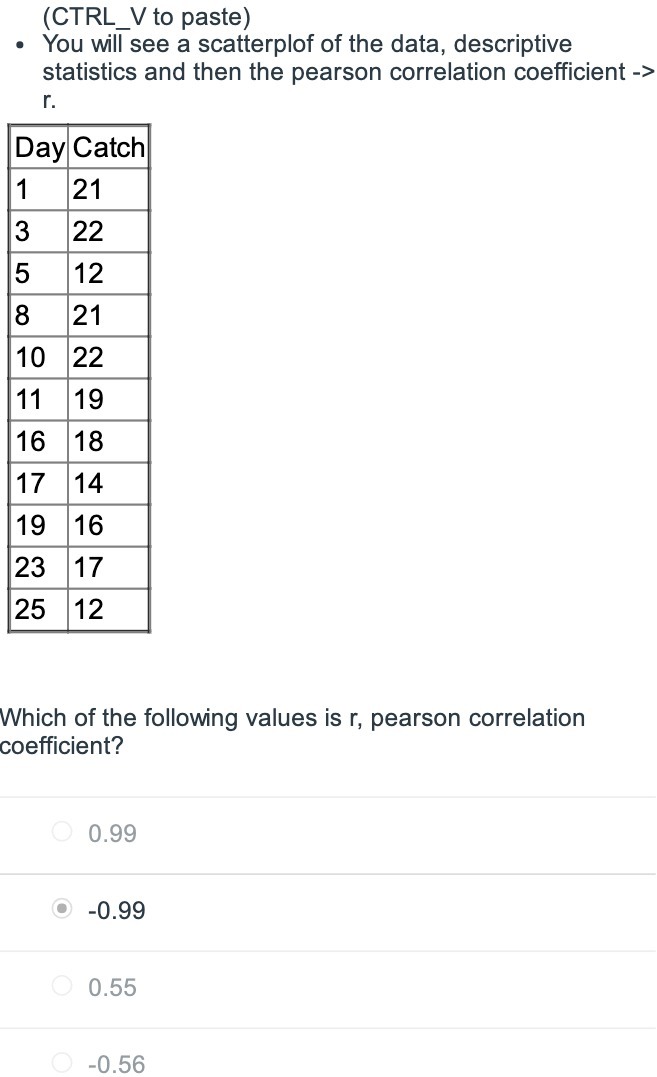Select the -0.56 answer radio button
Image resolution: width=657 pixels, height=1077 pixels.
[60, 1064]
